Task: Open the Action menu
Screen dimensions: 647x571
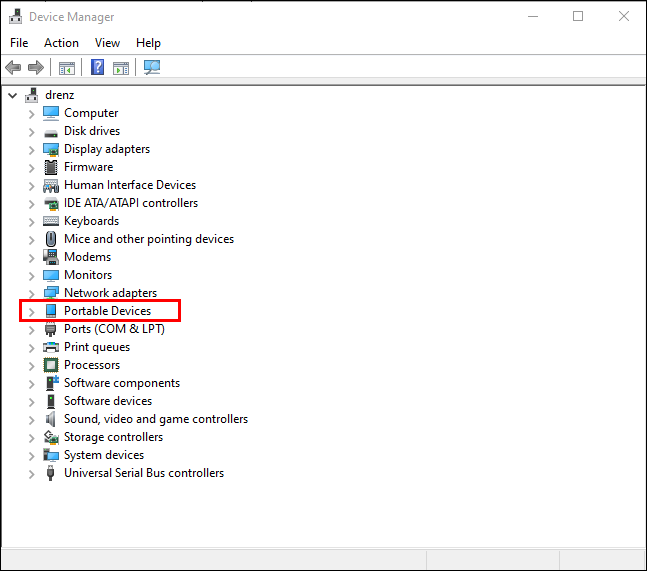Action: tap(61, 43)
